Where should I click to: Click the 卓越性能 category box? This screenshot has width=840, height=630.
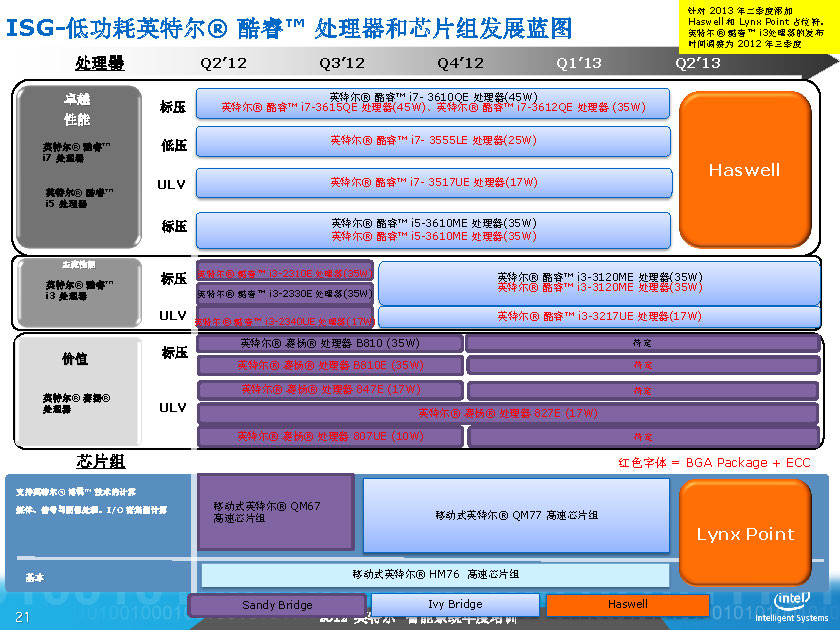tap(79, 167)
